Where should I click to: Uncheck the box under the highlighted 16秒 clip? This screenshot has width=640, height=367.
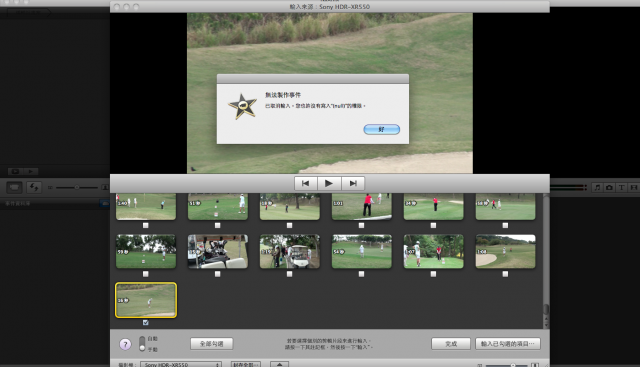146,323
